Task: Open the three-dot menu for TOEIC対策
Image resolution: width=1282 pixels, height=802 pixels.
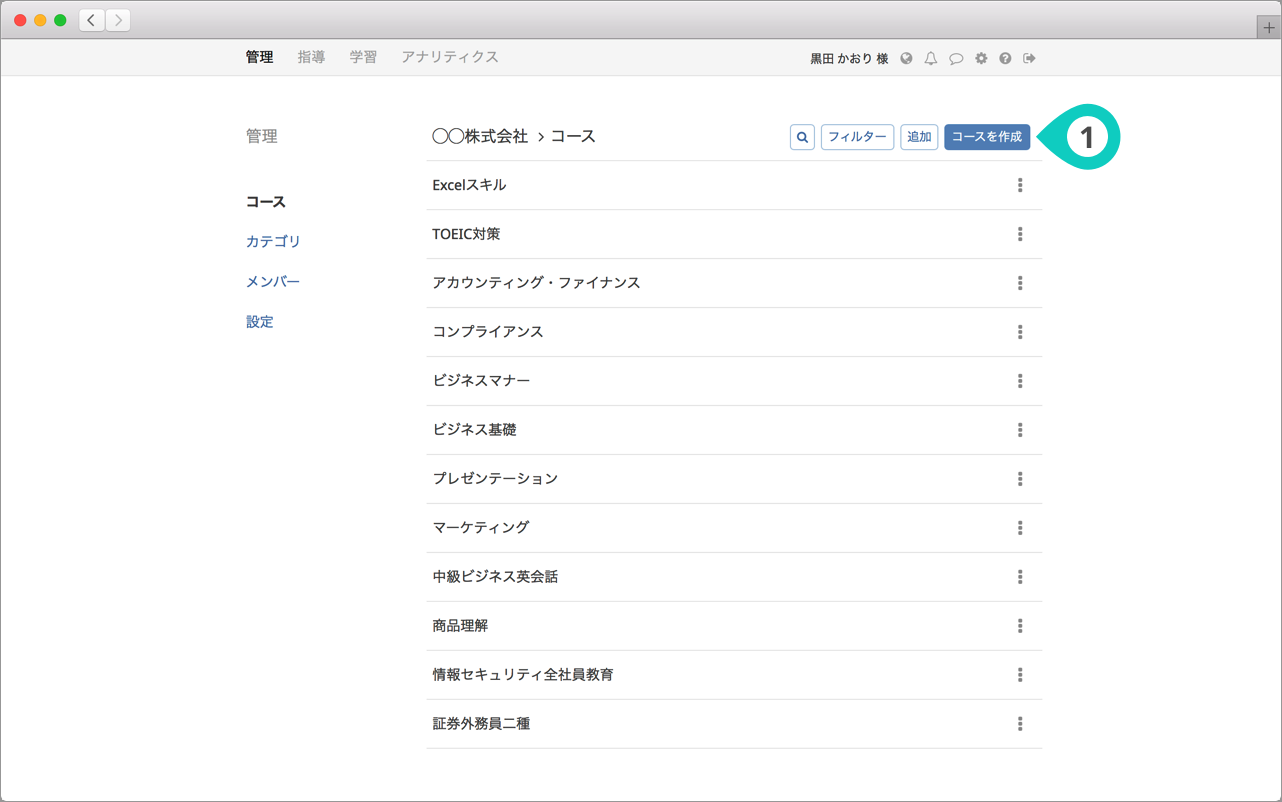Action: (1020, 234)
